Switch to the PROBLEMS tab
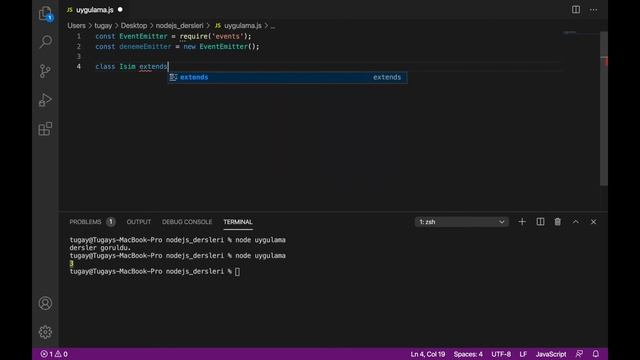Screen dimensions: 640x360 [x=85, y=222]
